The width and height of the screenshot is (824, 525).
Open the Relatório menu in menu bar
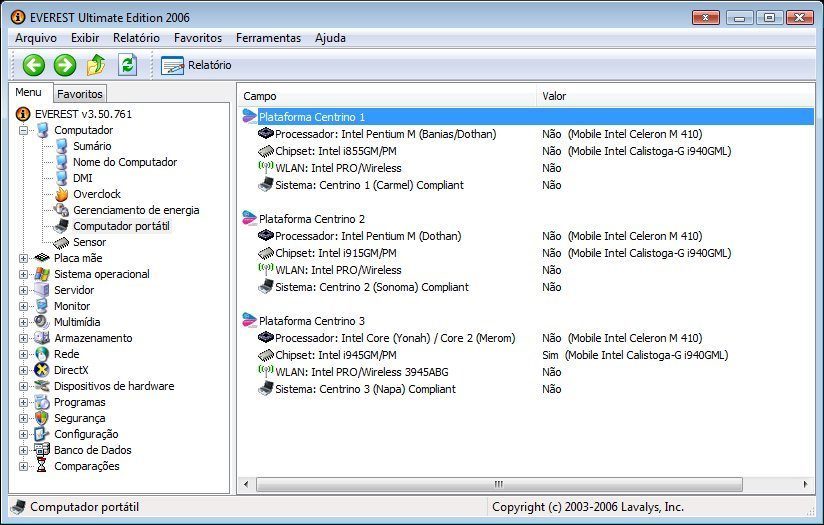(x=136, y=38)
